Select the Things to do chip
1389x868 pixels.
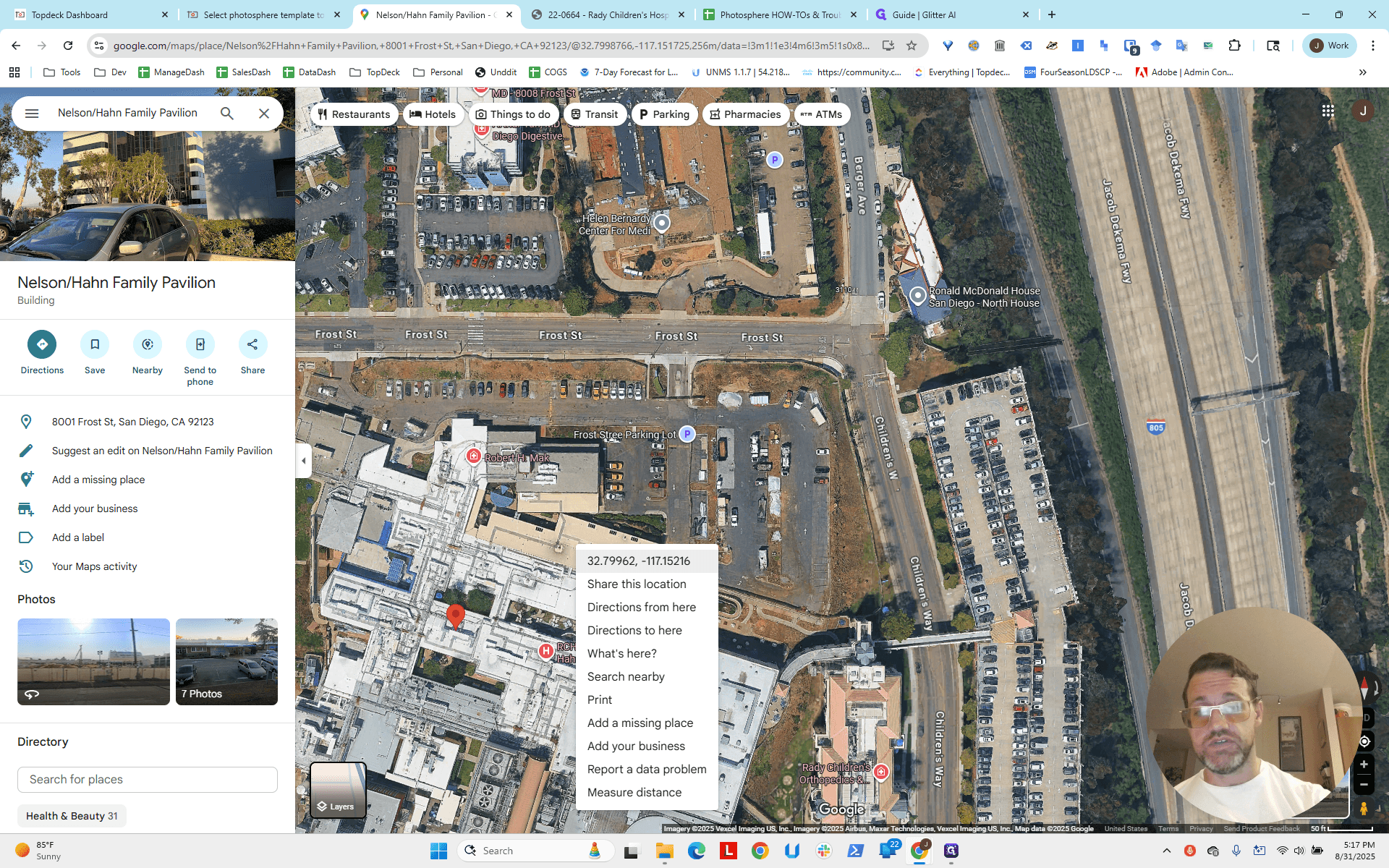(513, 114)
